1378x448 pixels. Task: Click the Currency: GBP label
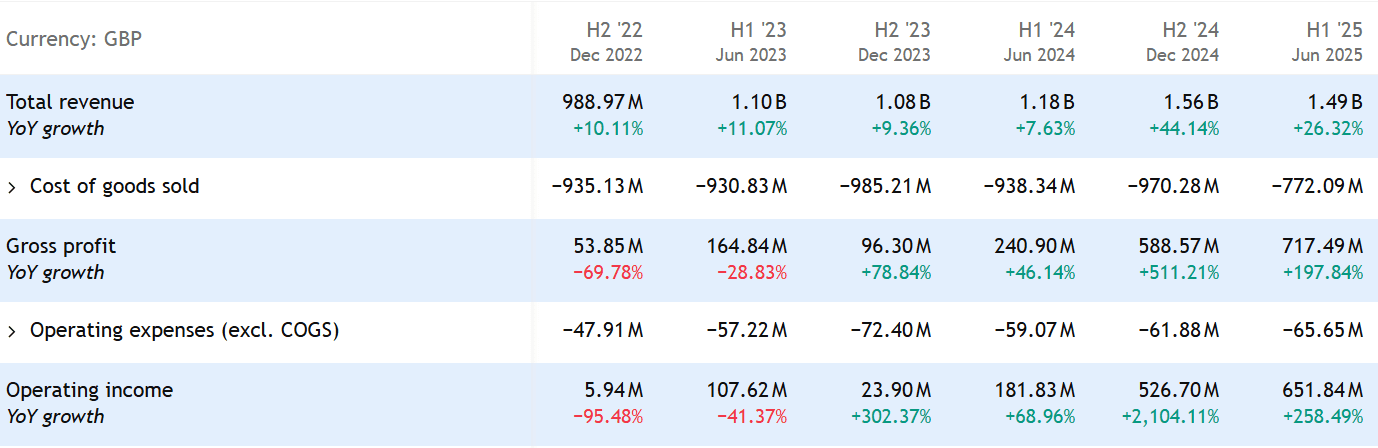point(74,40)
